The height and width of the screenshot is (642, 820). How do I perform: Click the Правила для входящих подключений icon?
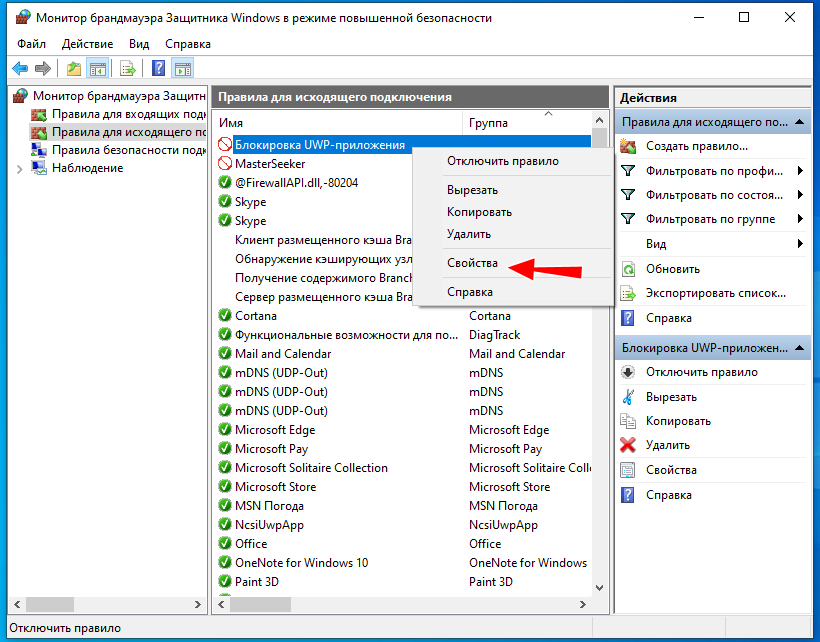click(x=39, y=114)
